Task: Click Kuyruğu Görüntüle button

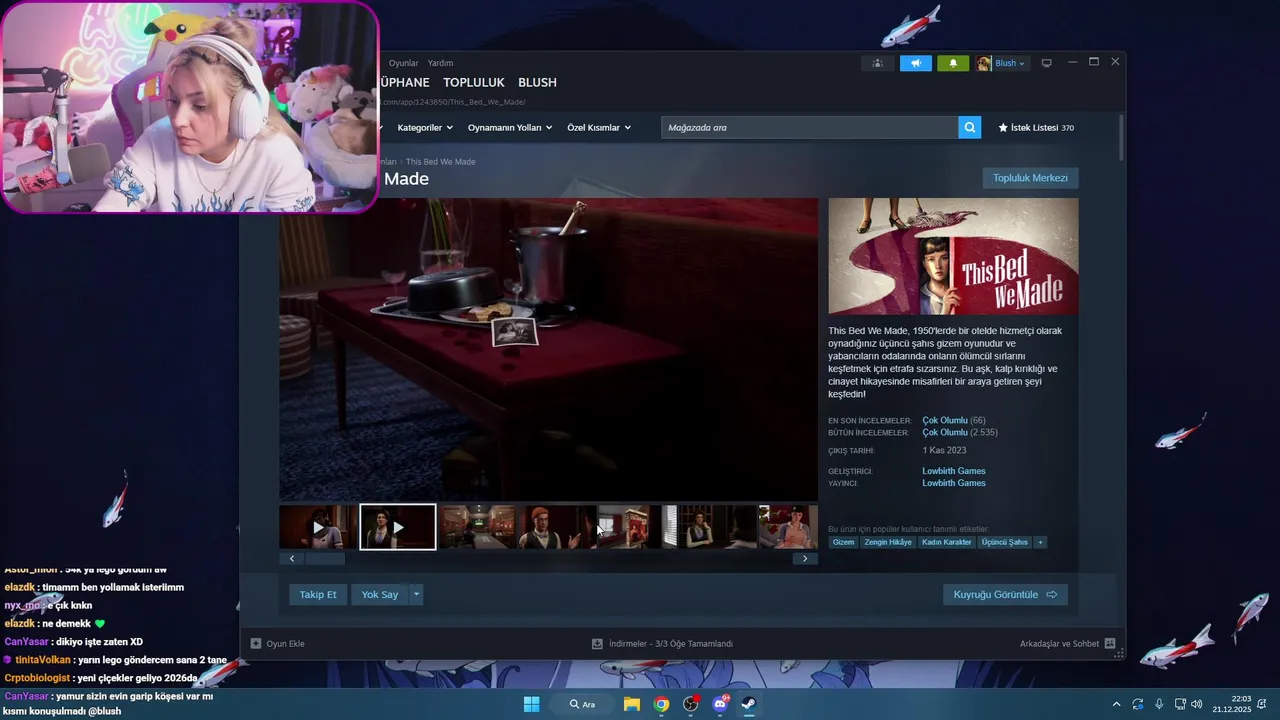Action: tap(1005, 595)
